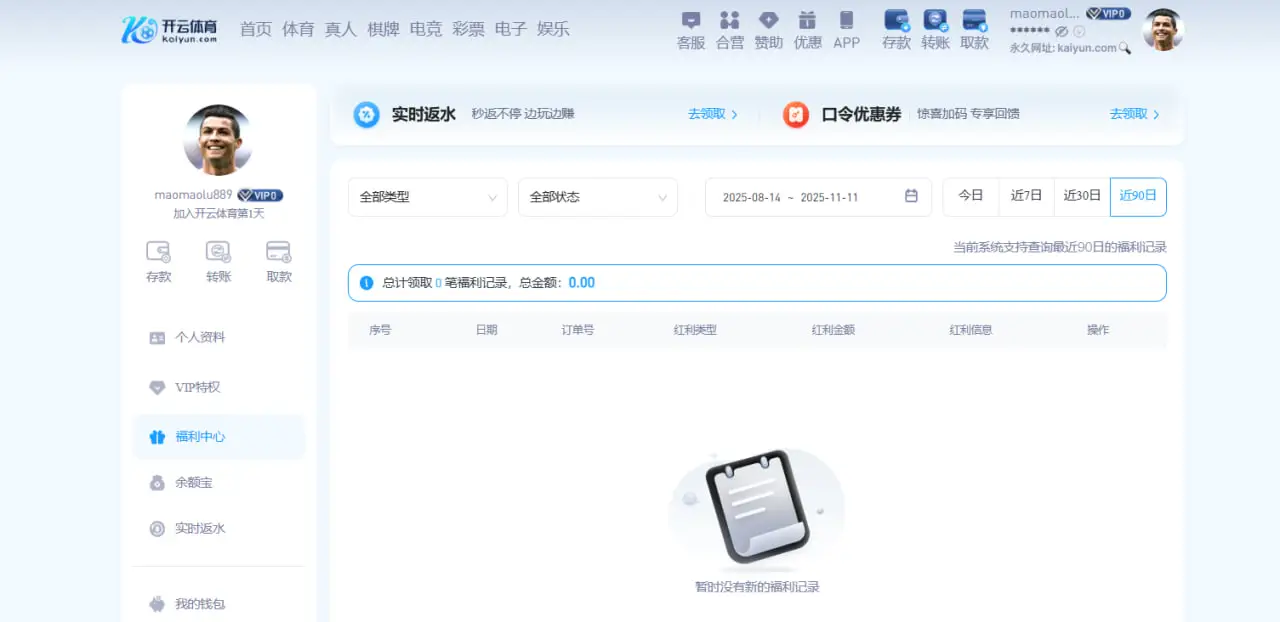Select the 近30日 date filter
Image resolution: width=1280 pixels, height=622 pixels.
click(1082, 196)
